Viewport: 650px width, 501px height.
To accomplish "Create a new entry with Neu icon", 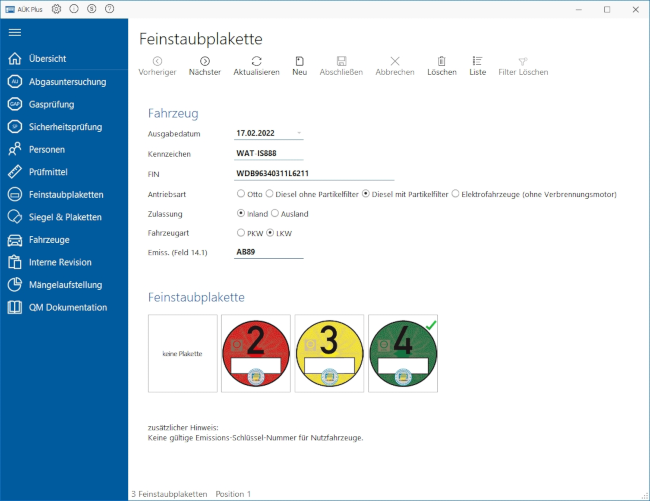I will (299, 61).
